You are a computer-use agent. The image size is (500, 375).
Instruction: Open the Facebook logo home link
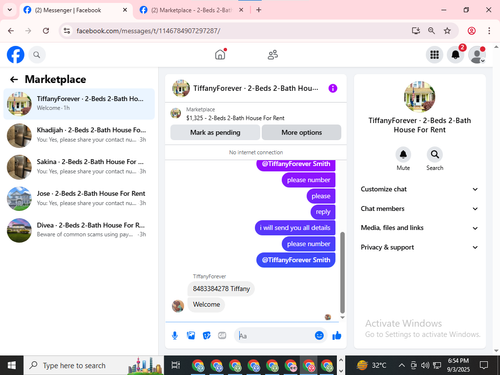(x=15, y=55)
